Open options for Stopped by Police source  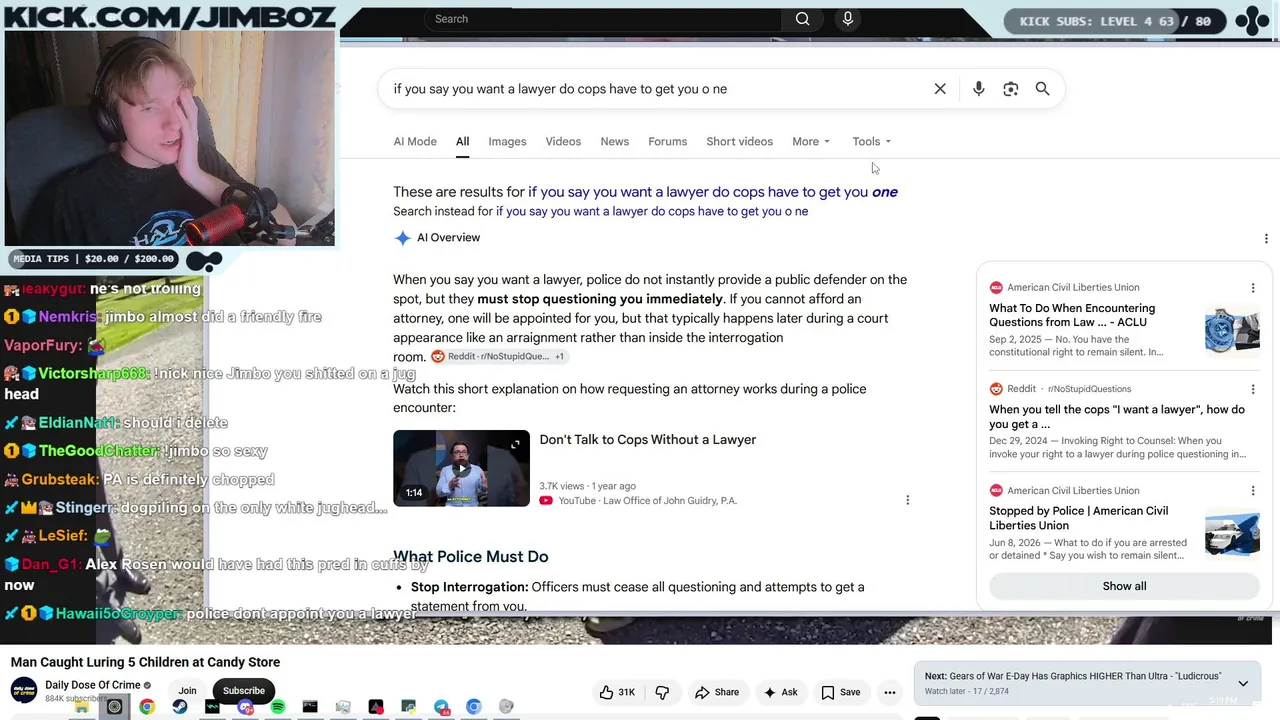click(x=1253, y=490)
